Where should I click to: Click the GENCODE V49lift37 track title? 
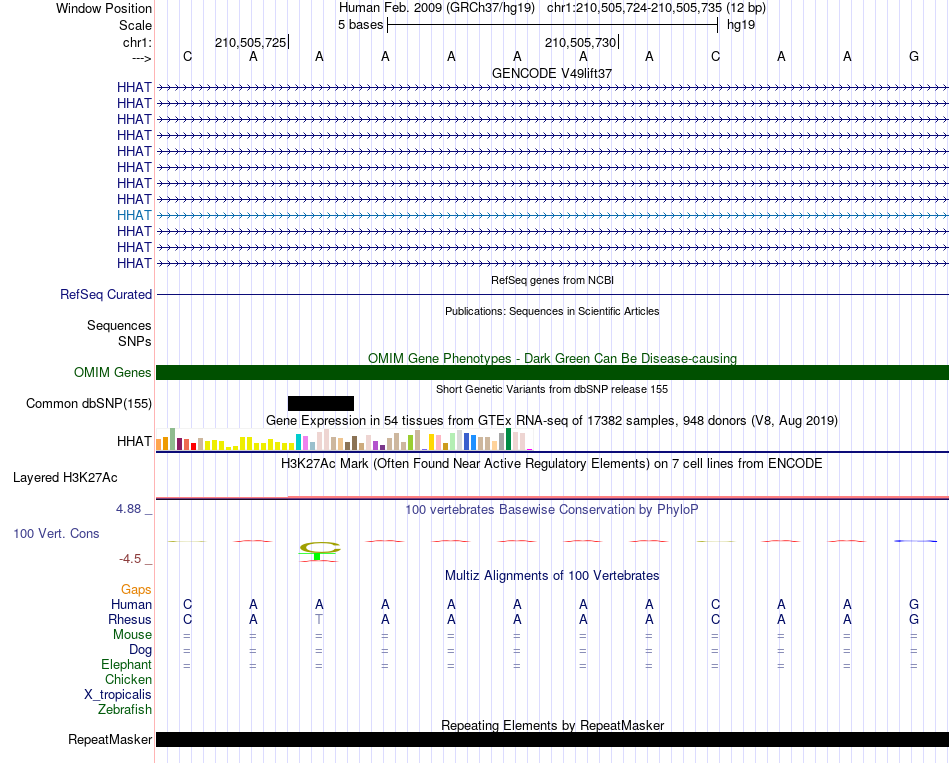click(552, 73)
